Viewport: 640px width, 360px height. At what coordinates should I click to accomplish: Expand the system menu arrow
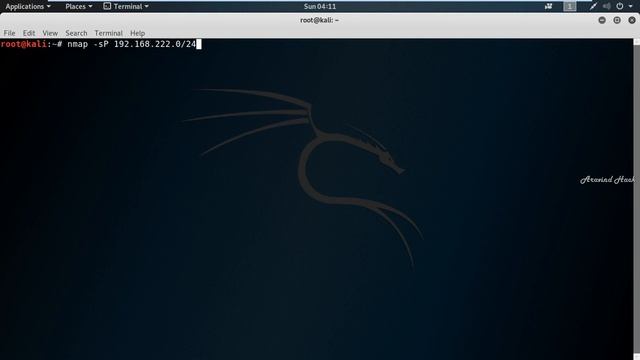(631, 7)
